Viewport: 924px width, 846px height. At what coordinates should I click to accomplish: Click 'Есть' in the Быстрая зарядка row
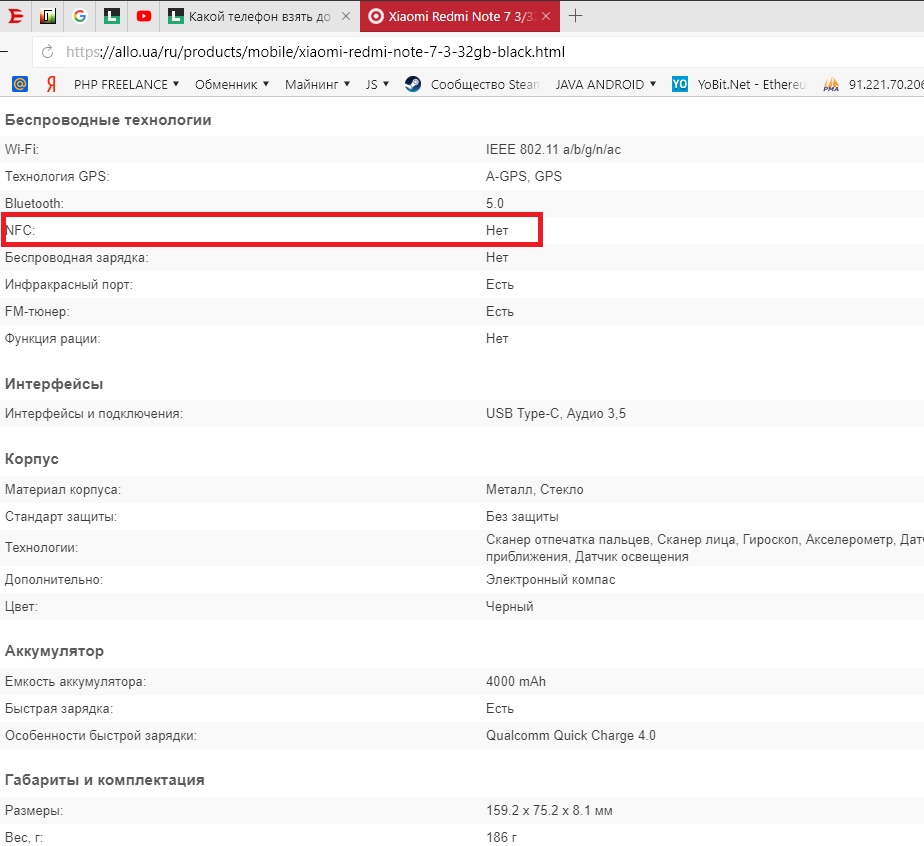point(500,709)
